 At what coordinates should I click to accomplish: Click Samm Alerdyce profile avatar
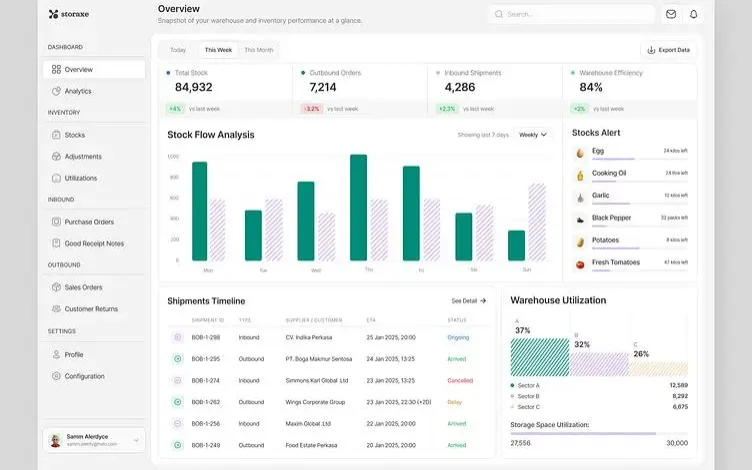point(56,440)
